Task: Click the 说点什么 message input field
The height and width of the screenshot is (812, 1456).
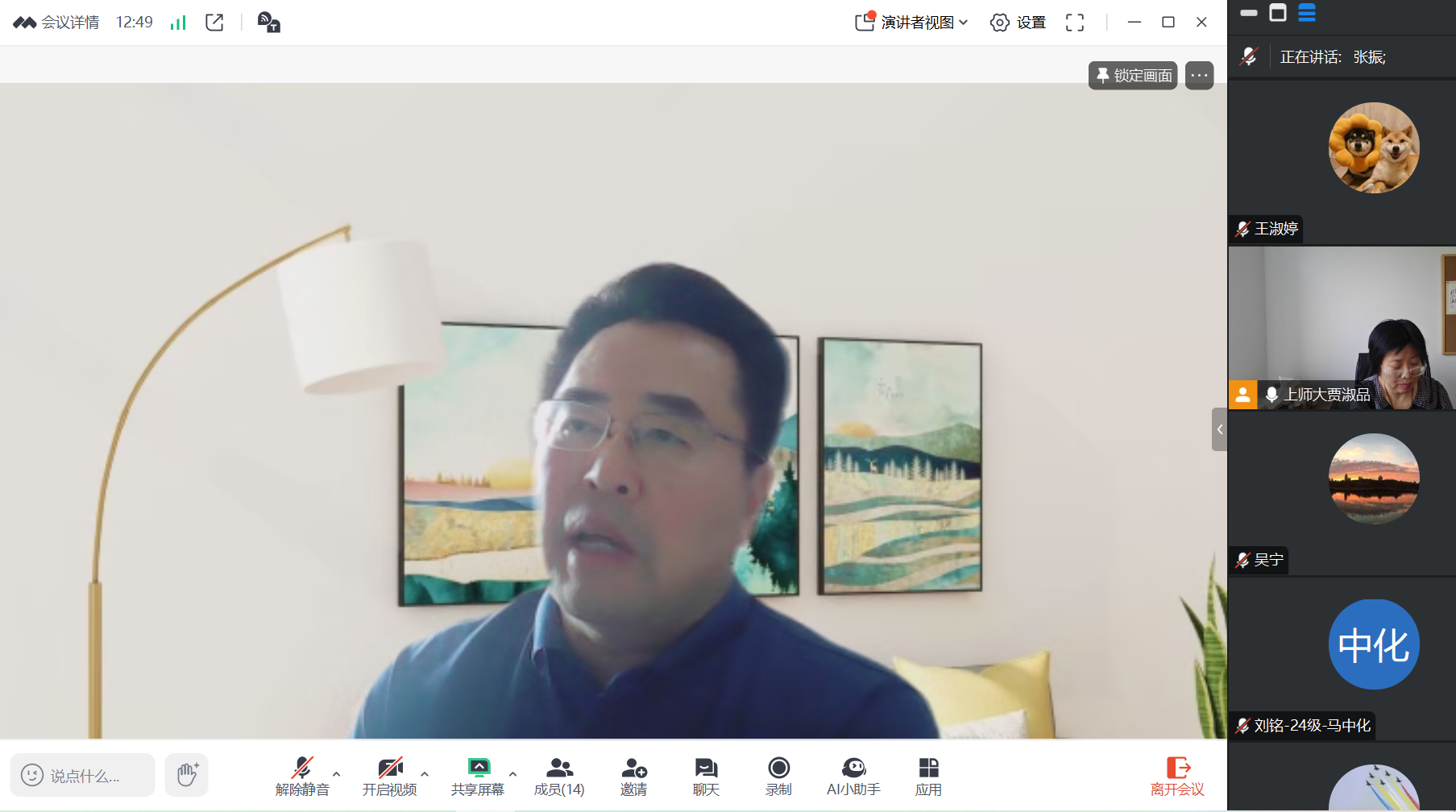Action: pyautogui.click(x=83, y=776)
